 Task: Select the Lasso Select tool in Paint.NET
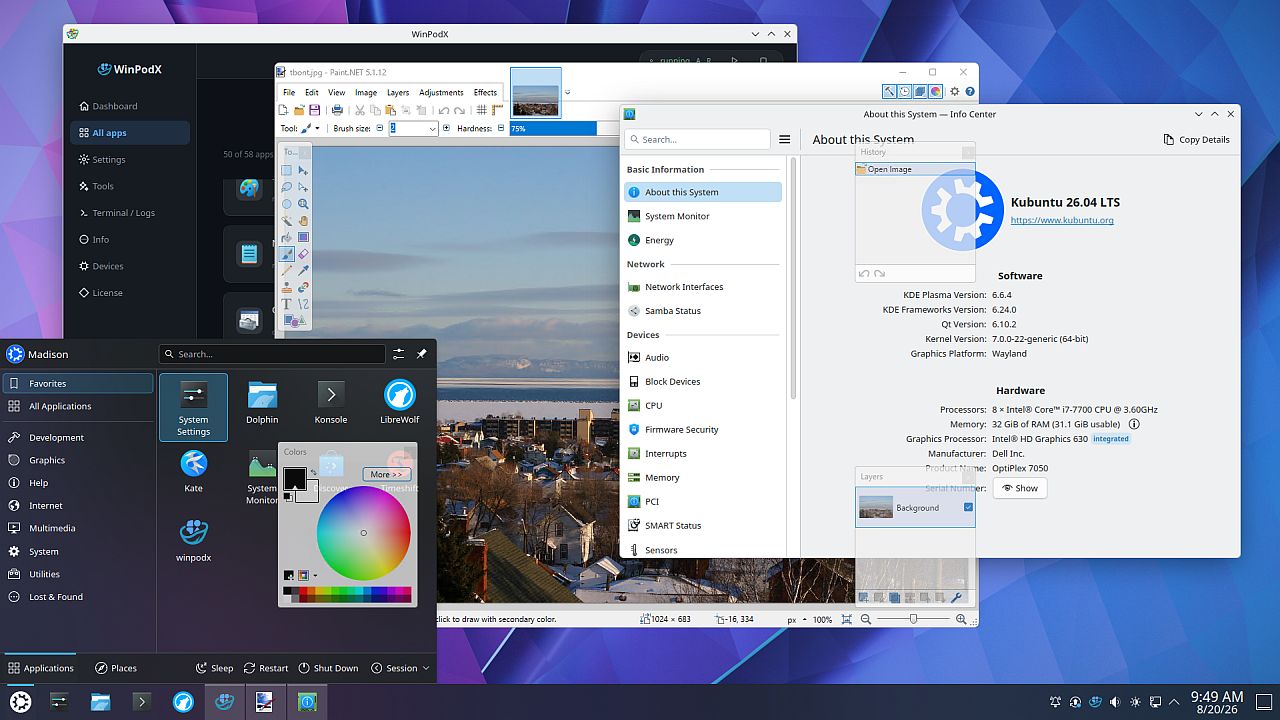click(x=287, y=187)
